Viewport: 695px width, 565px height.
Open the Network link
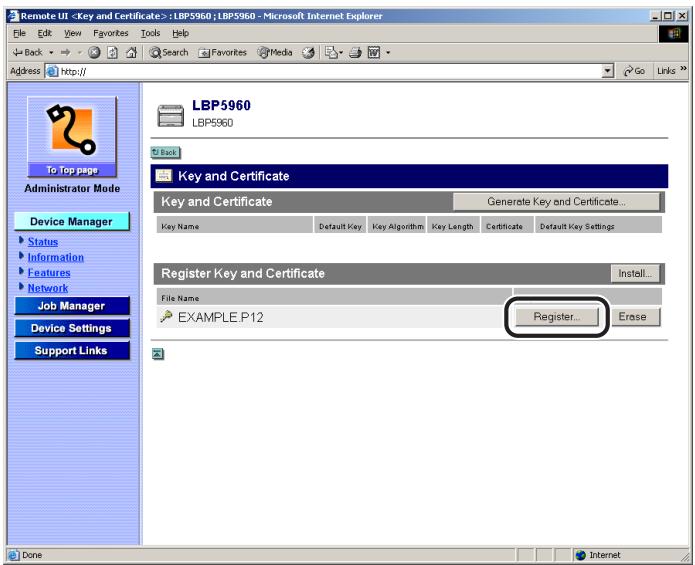tap(48, 288)
